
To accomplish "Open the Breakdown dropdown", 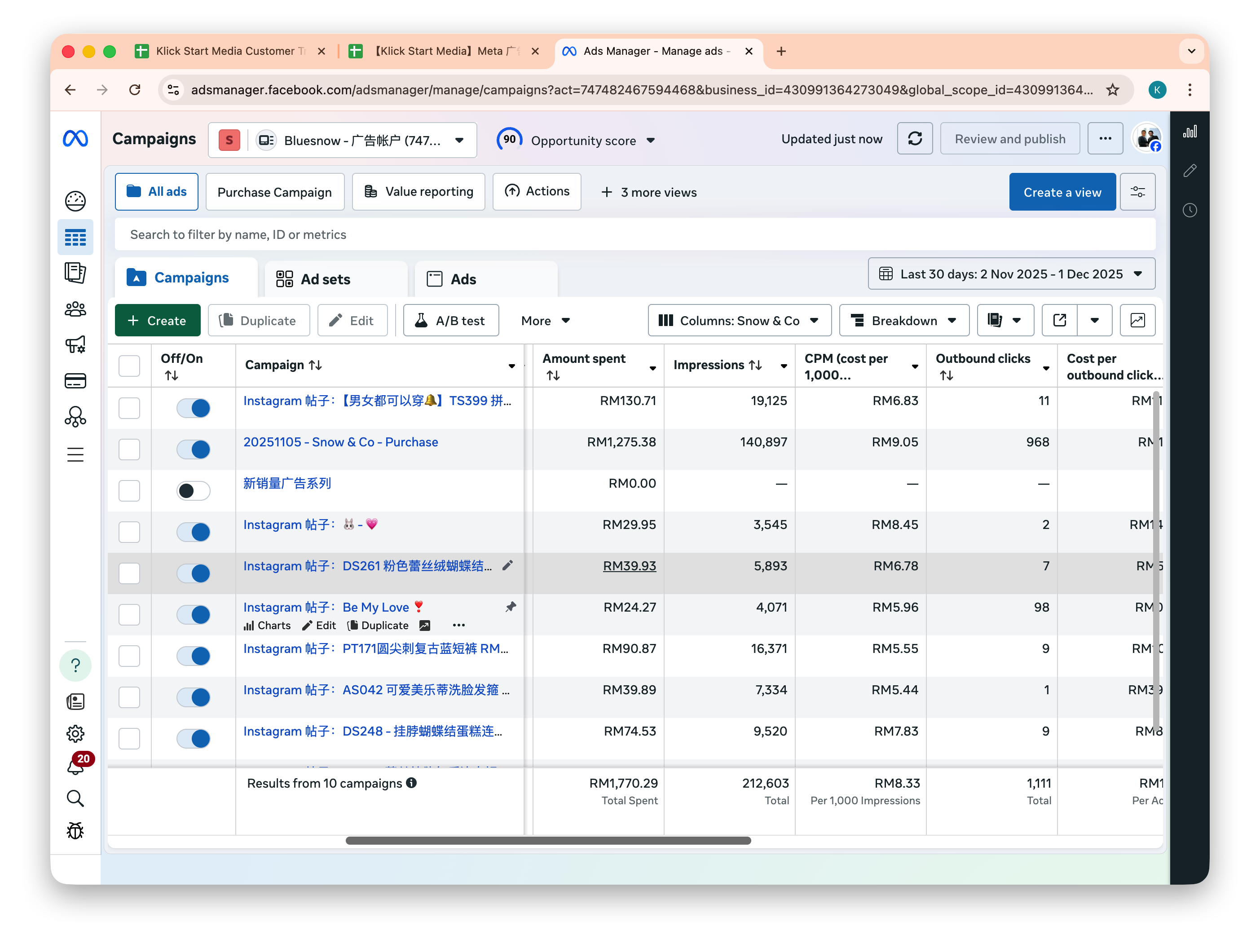I will (x=904, y=320).
